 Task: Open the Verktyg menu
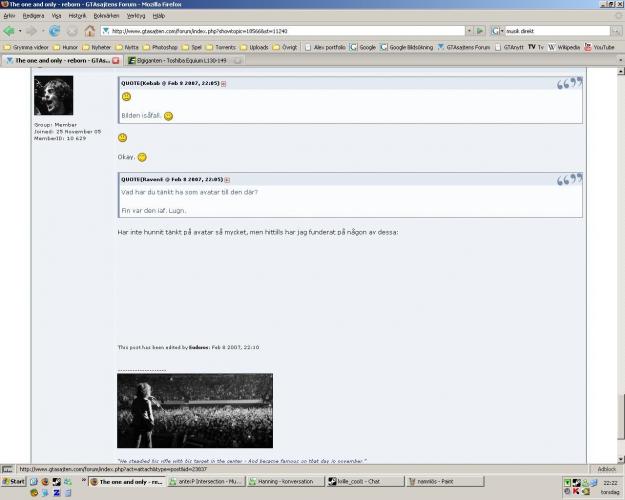tap(136, 16)
